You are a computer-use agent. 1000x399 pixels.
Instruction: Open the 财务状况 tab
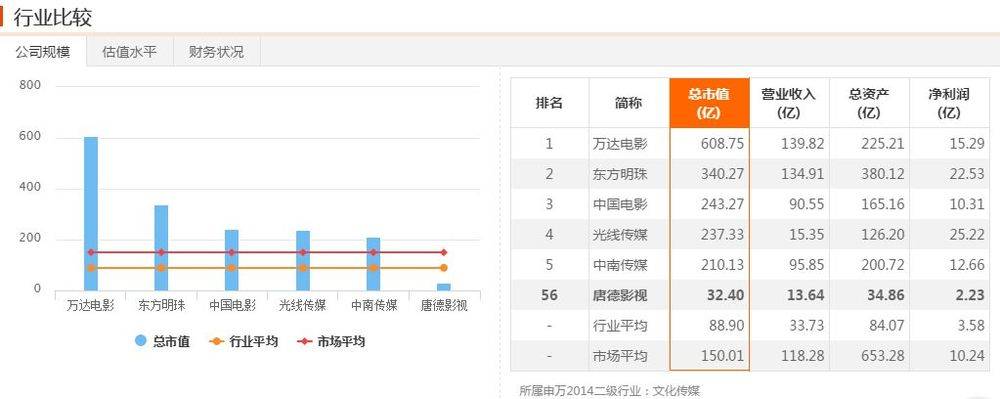216,52
